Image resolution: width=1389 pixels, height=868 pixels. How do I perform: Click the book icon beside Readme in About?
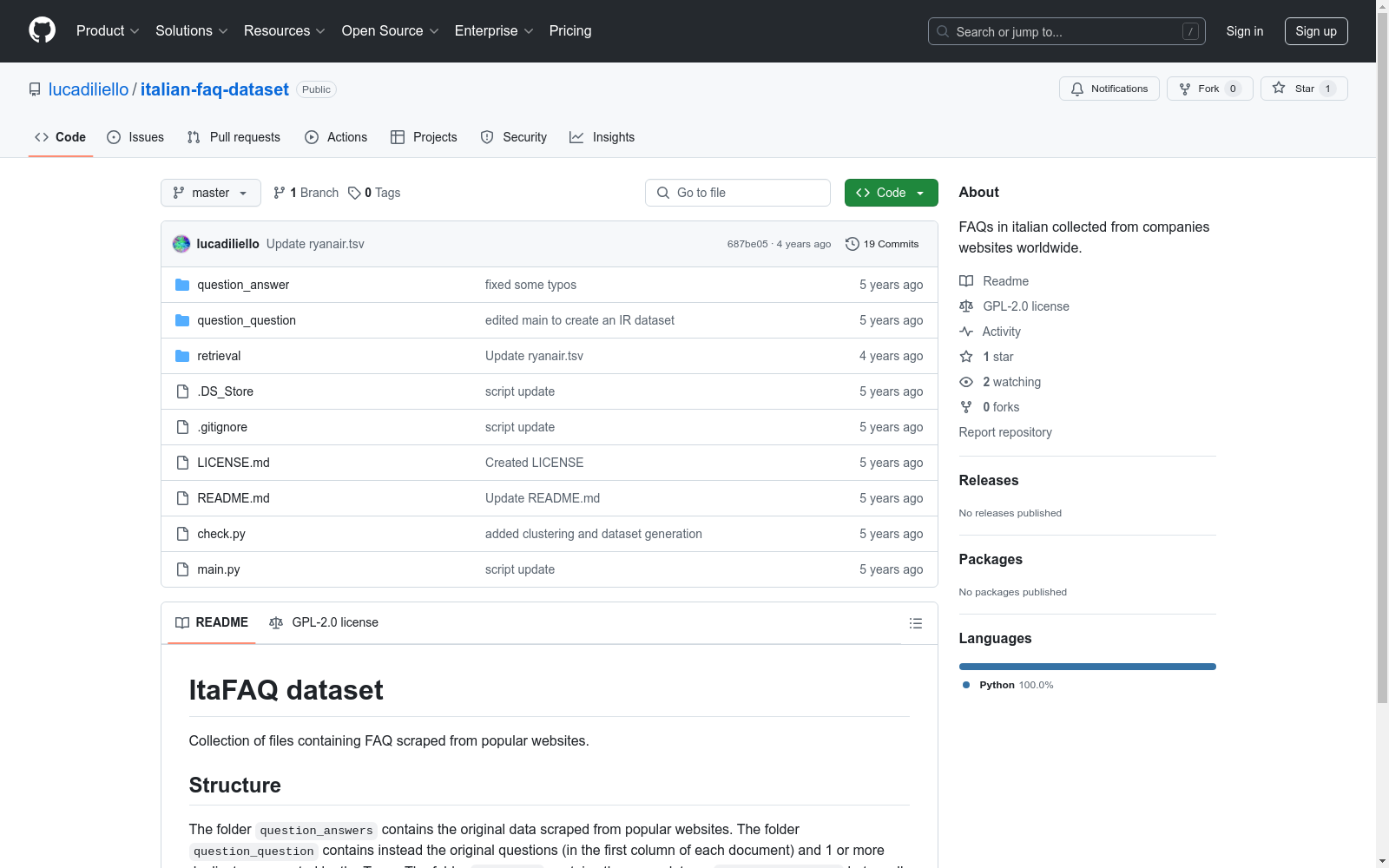[966, 281]
